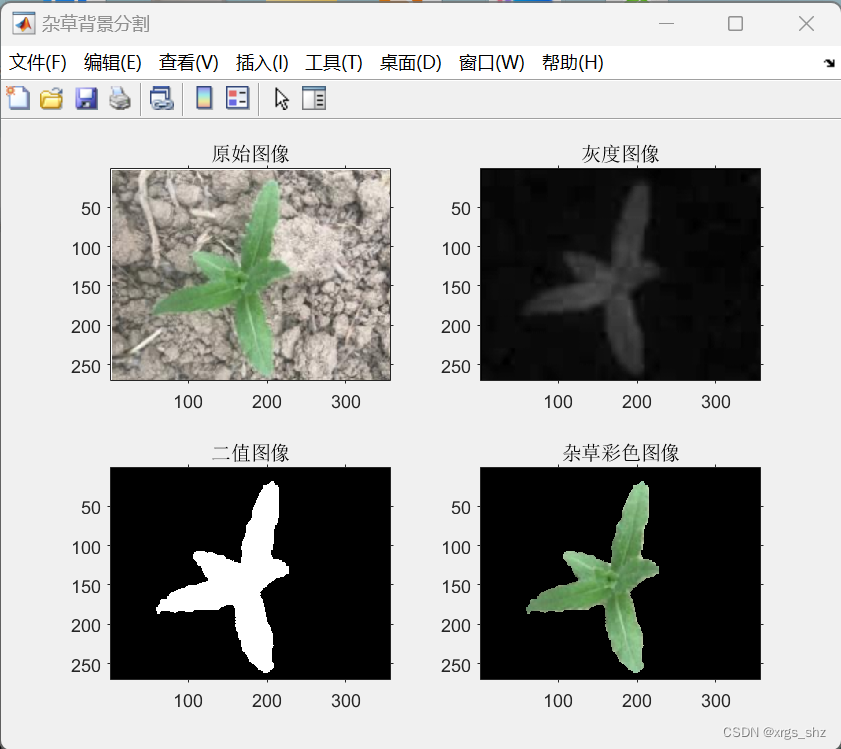This screenshot has width=841, height=749.
Task: Open the 帮助(H) menu
Action: [573, 63]
